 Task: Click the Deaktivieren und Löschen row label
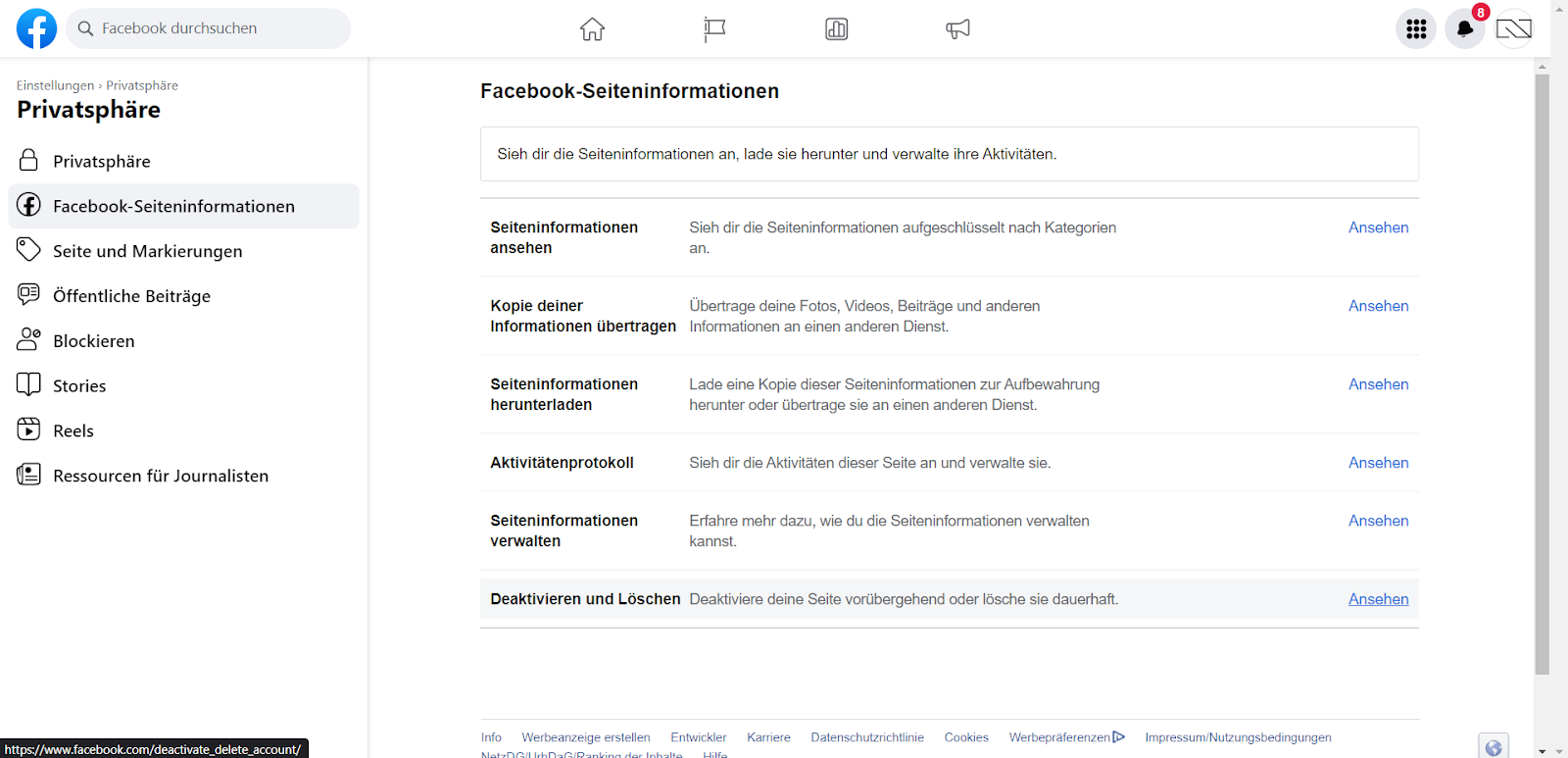tap(585, 599)
